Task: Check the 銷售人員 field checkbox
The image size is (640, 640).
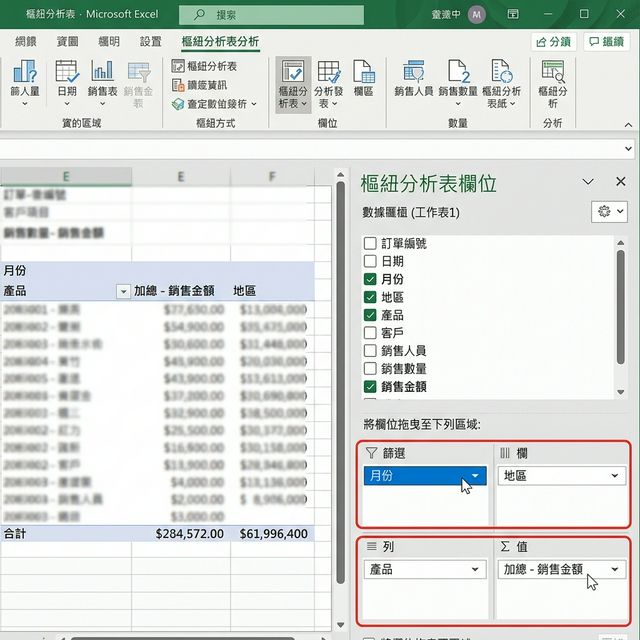Action: tap(370, 351)
